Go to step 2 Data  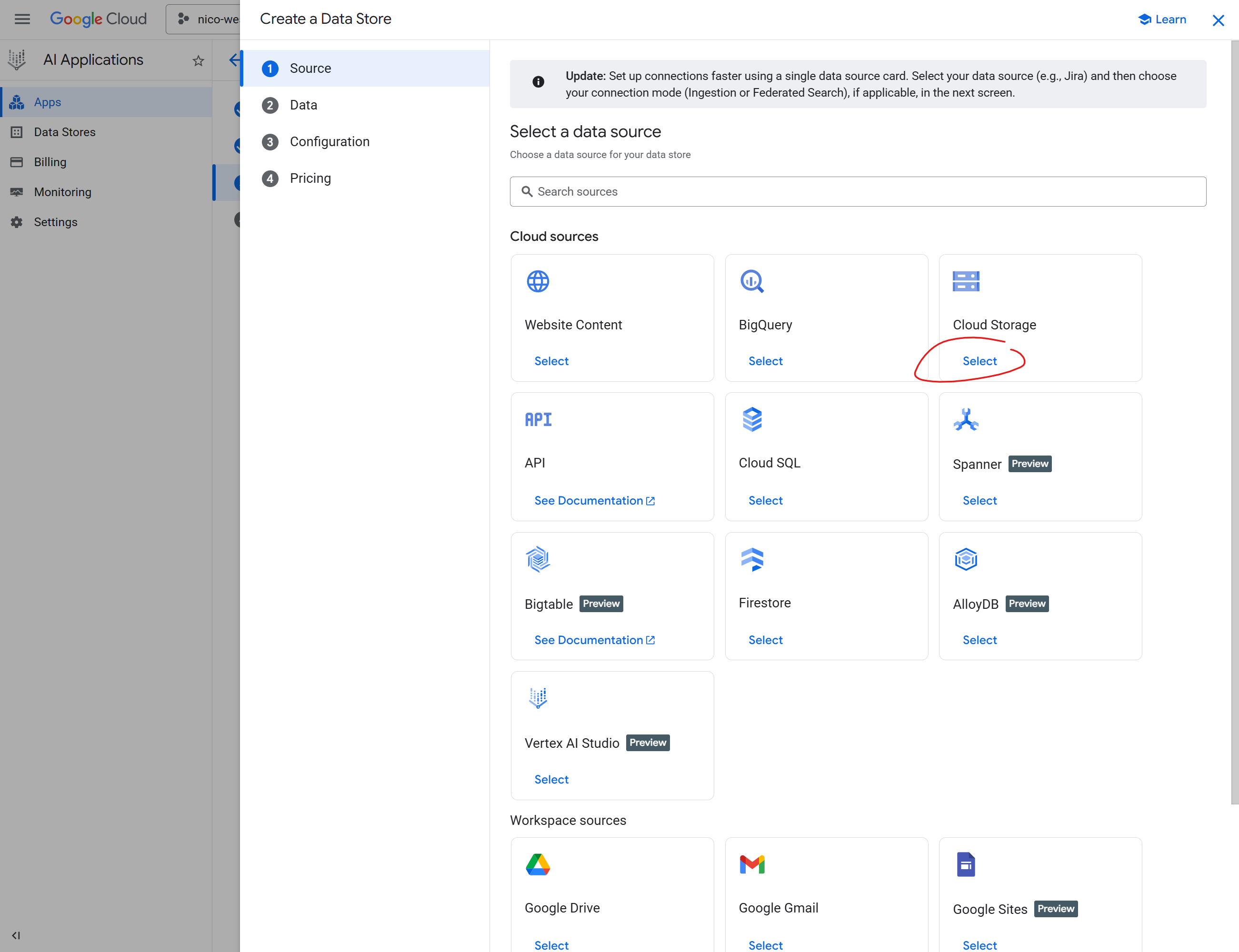(x=303, y=105)
